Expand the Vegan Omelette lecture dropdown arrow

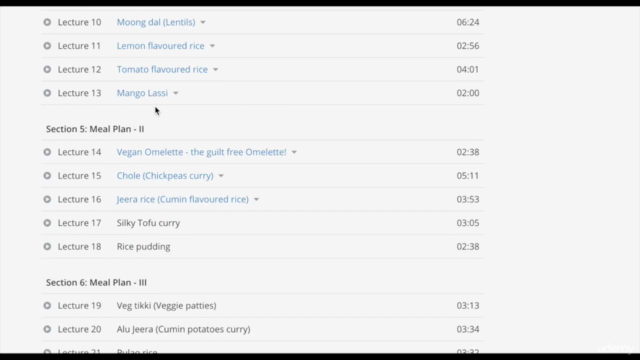coord(294,152)
